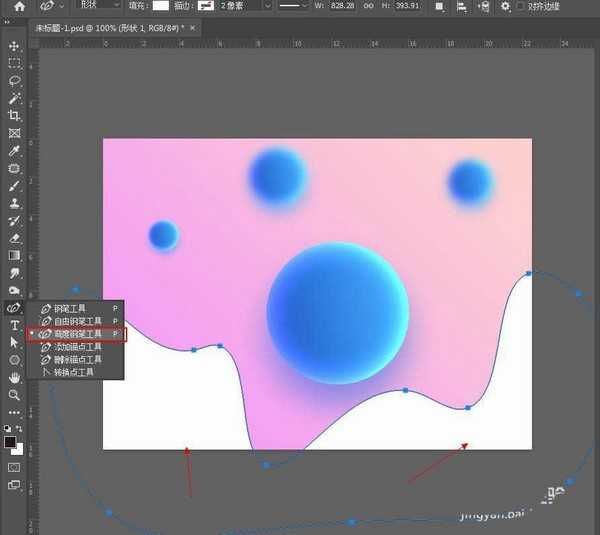Pick the Magic Wand tool
The image size is (600, 535).
click(14, 98)
